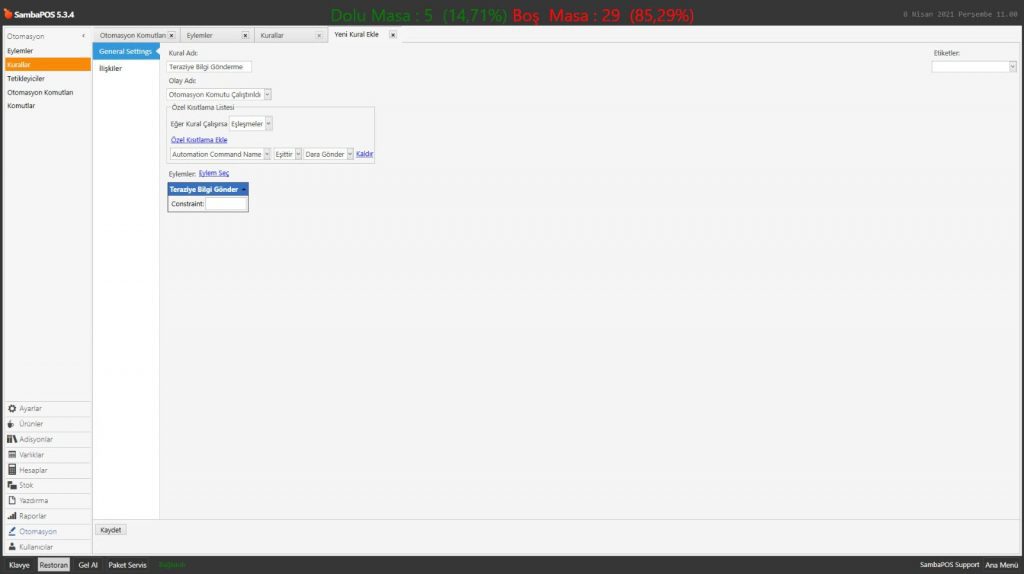The height and width of the screenshot is (574, 1024).
Task: Collapse the Otomasyon sidebar panel arrow
Action: coord(83,36)
